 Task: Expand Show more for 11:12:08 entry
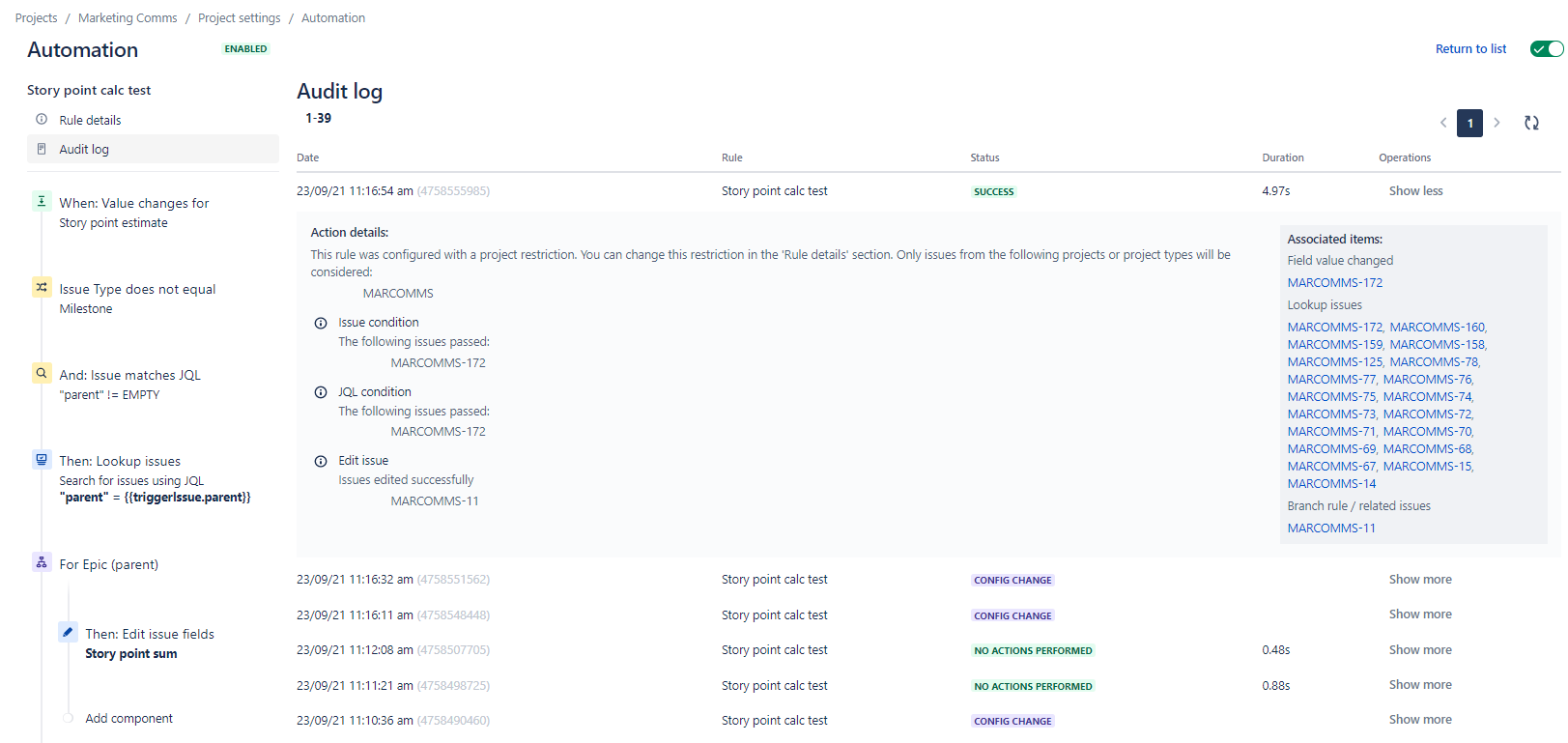pyautogui.click(x=1420, y=650)
